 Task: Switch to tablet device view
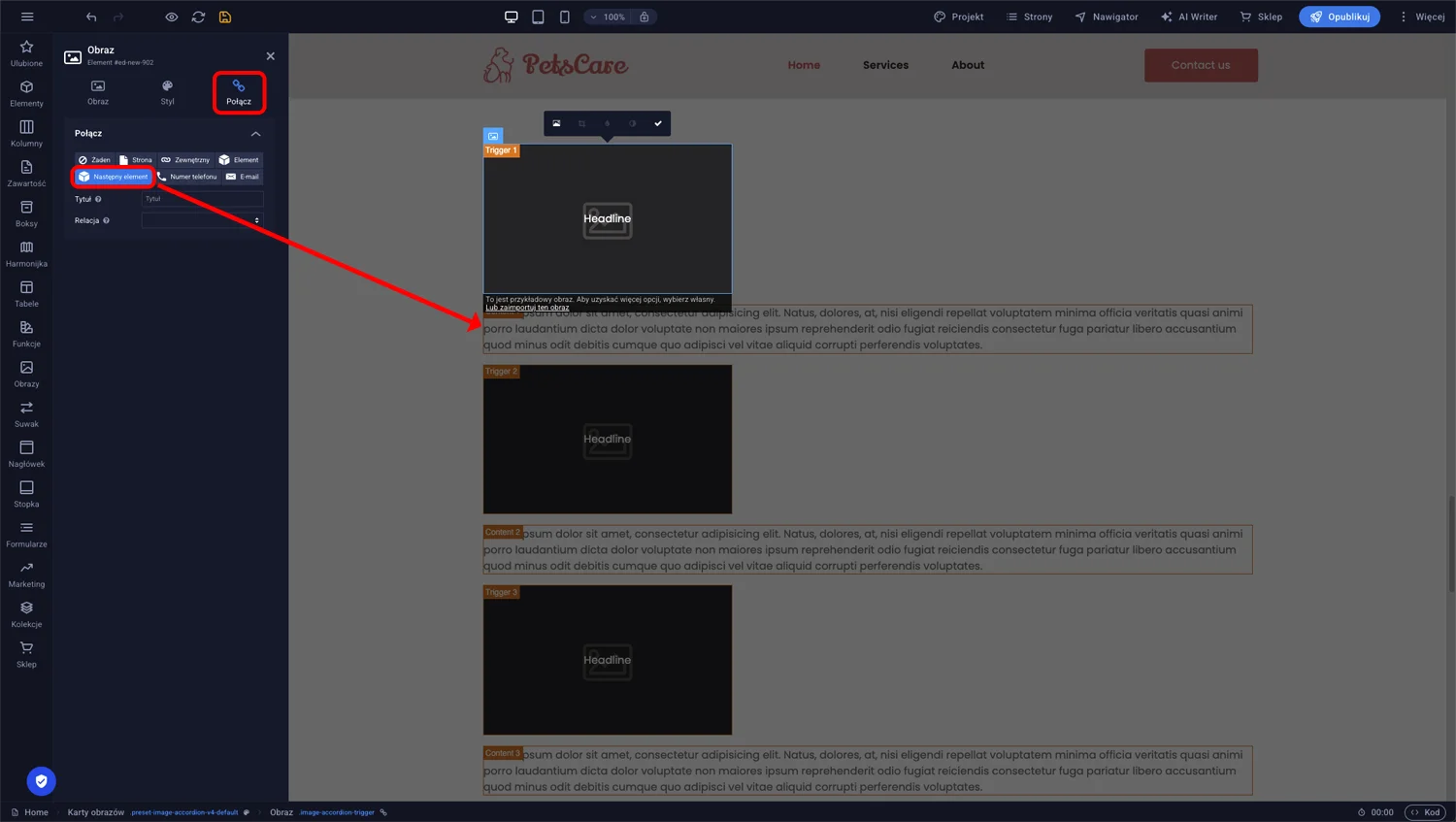(538, 16)
